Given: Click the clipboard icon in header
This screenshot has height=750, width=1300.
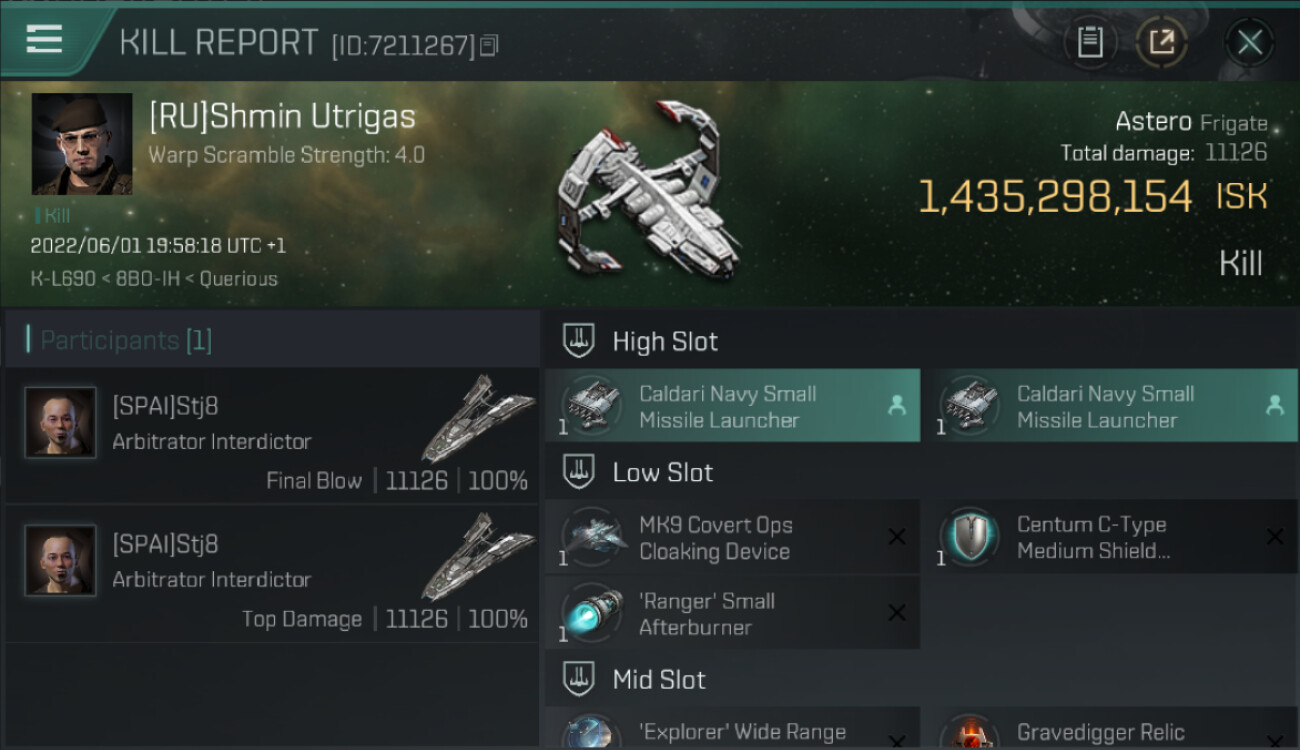Looking at the screenshot, I should (x=1090, y=42).
